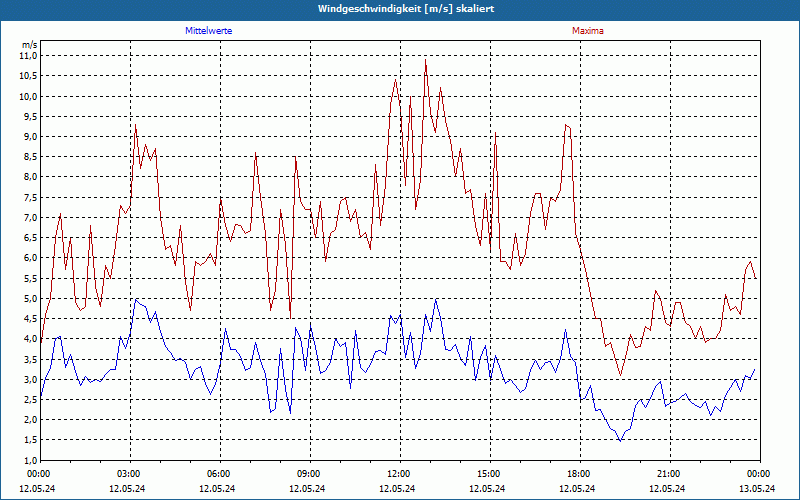800x500 pixels.
Task: Click the 9,5 y-axis label
Action: coord(31,116)
